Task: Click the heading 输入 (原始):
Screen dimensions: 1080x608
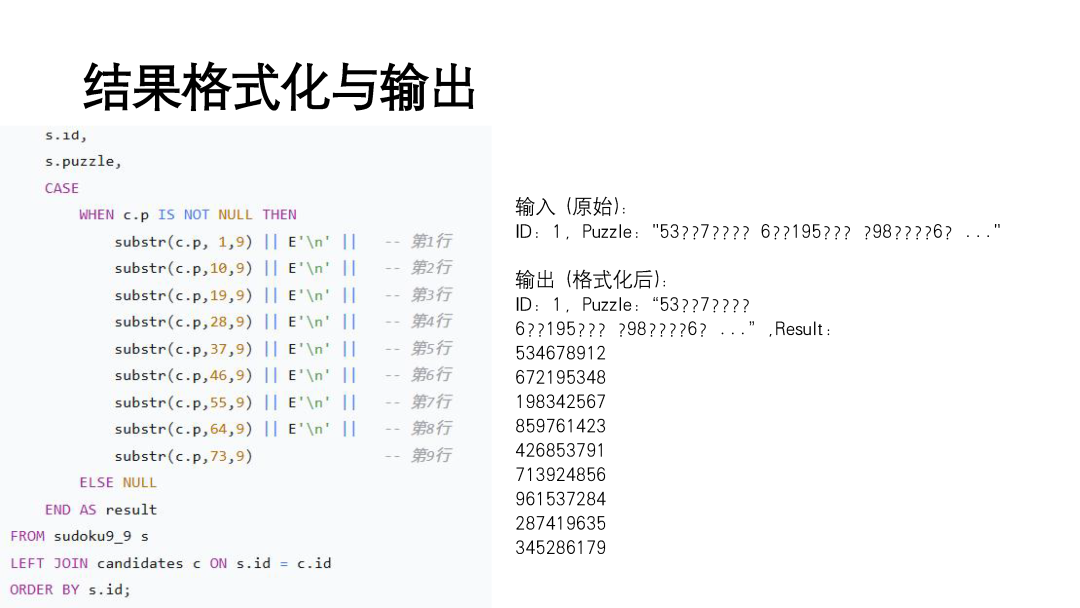Action: tap(571, 207)
